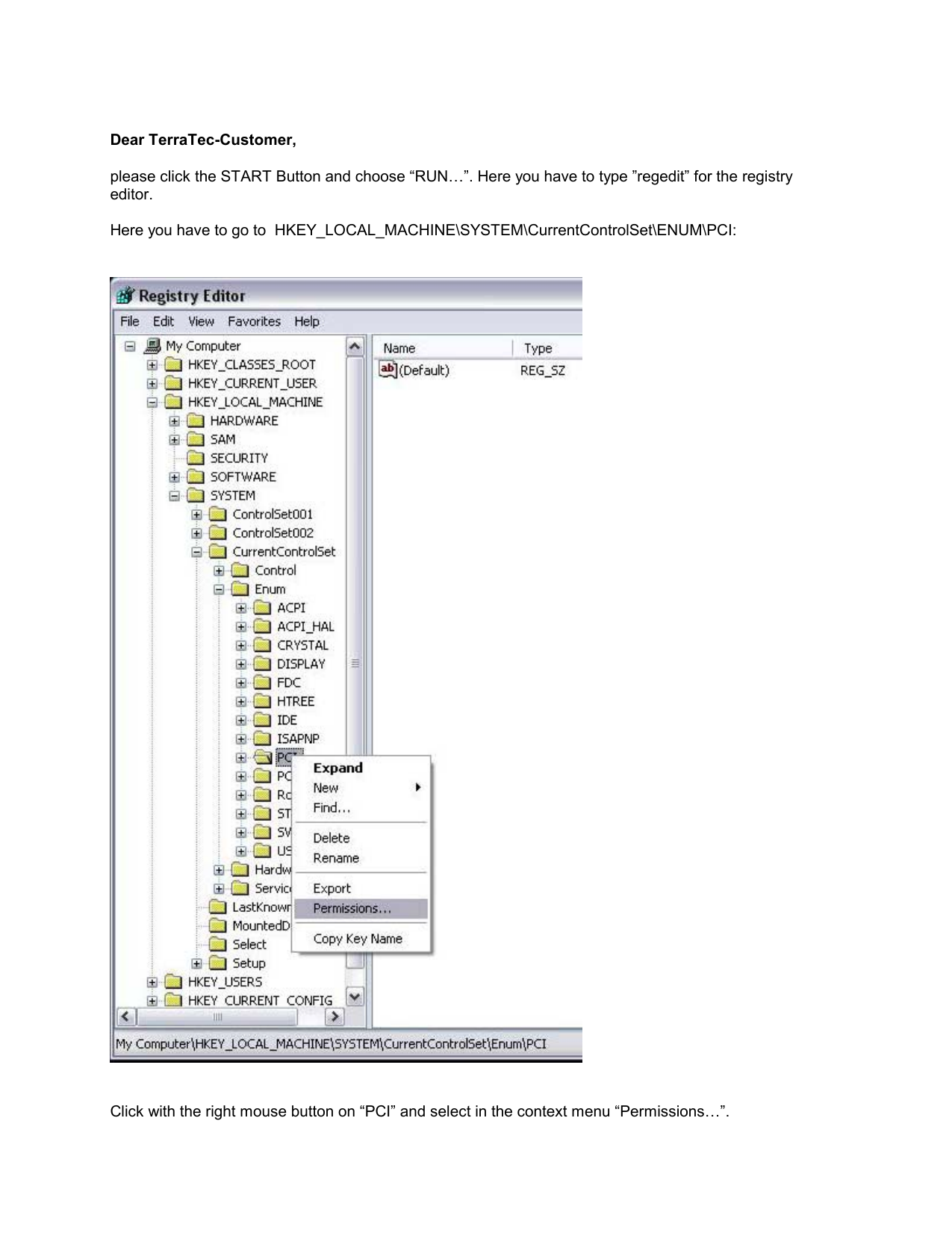Choose Rename in the context menu
This screenshot has height=1233, width=952.
click(361, 859)
